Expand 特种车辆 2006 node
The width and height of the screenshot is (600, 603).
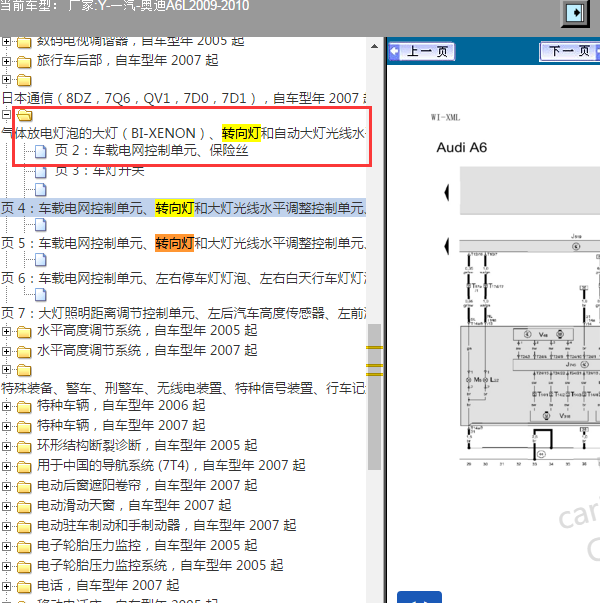tap(6, 406)
